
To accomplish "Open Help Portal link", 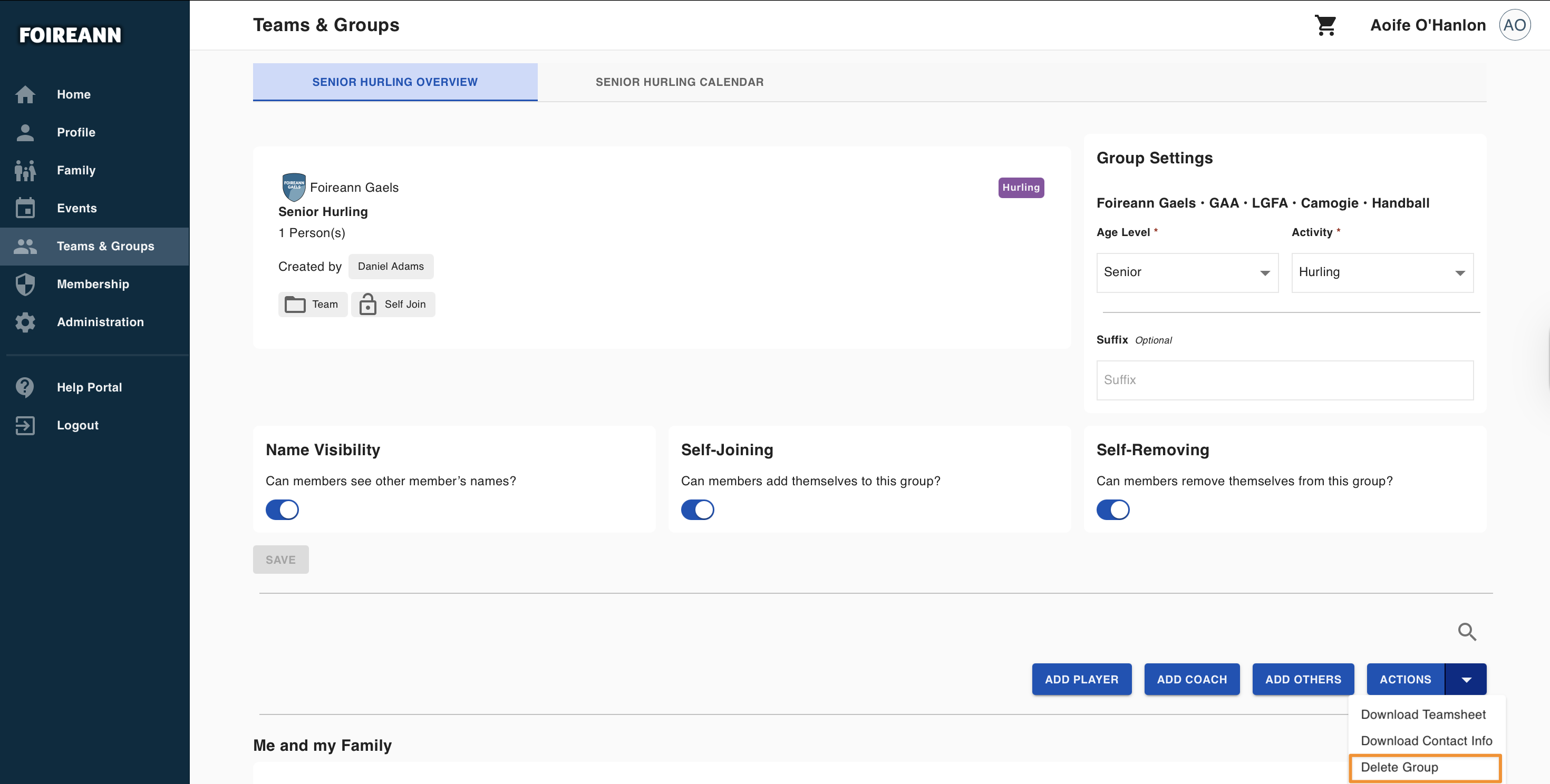I will (x=89, y=387).
